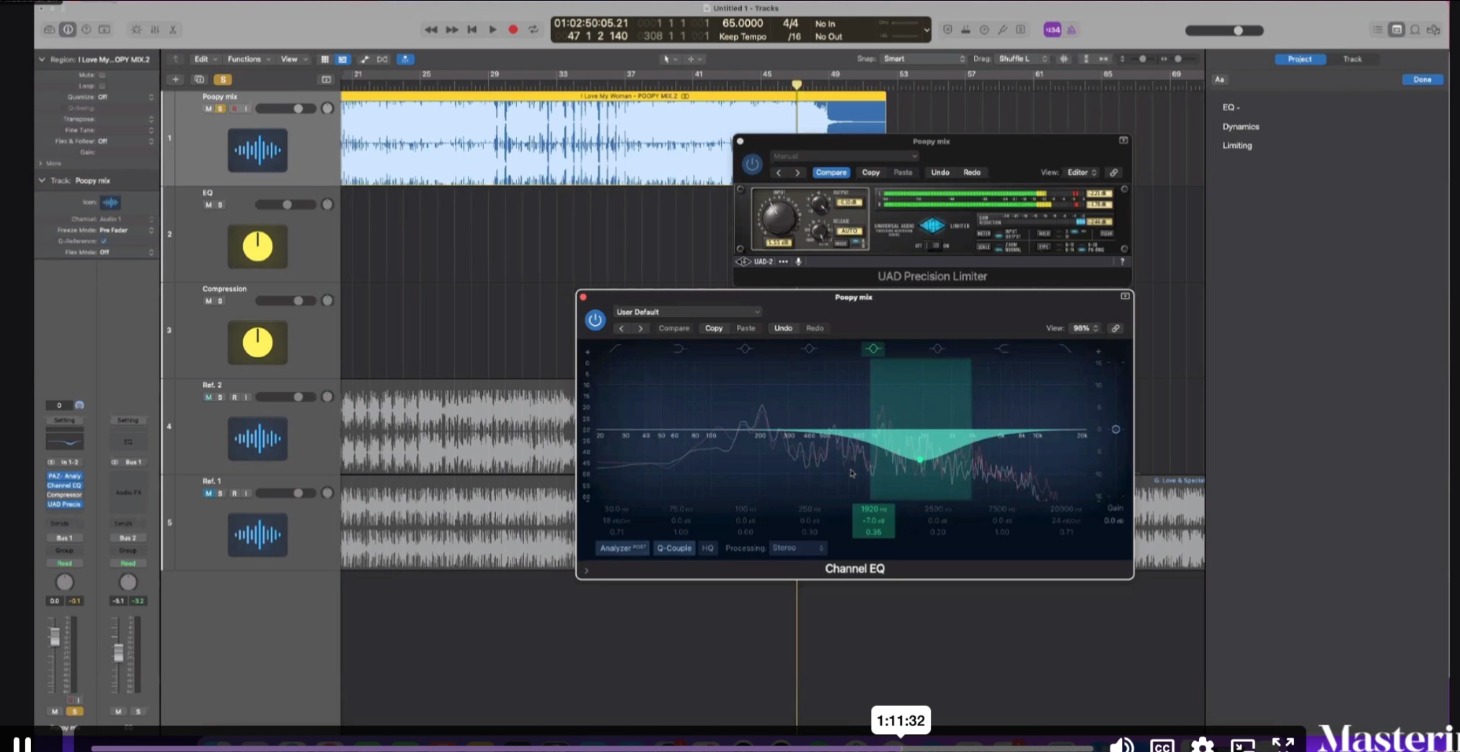Open the Editors scissors icon in control bar
The image size is (1460, 752).
173,30
